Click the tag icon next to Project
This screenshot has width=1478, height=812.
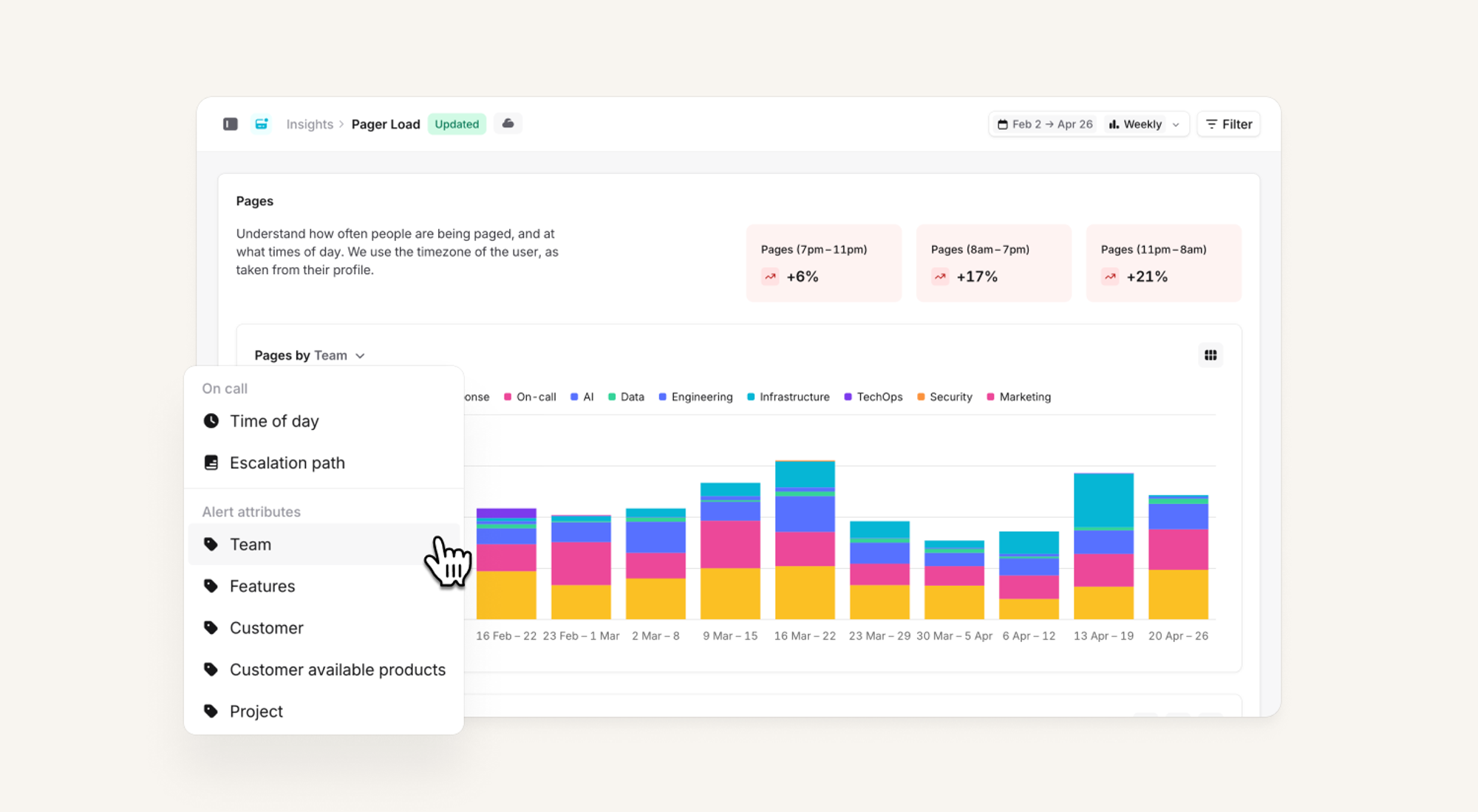211,711
